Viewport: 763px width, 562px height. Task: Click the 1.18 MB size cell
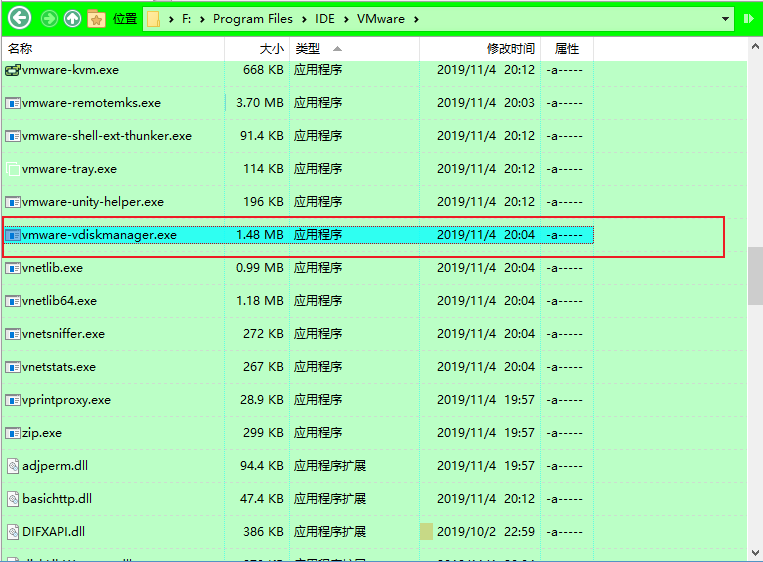point(260,301)
